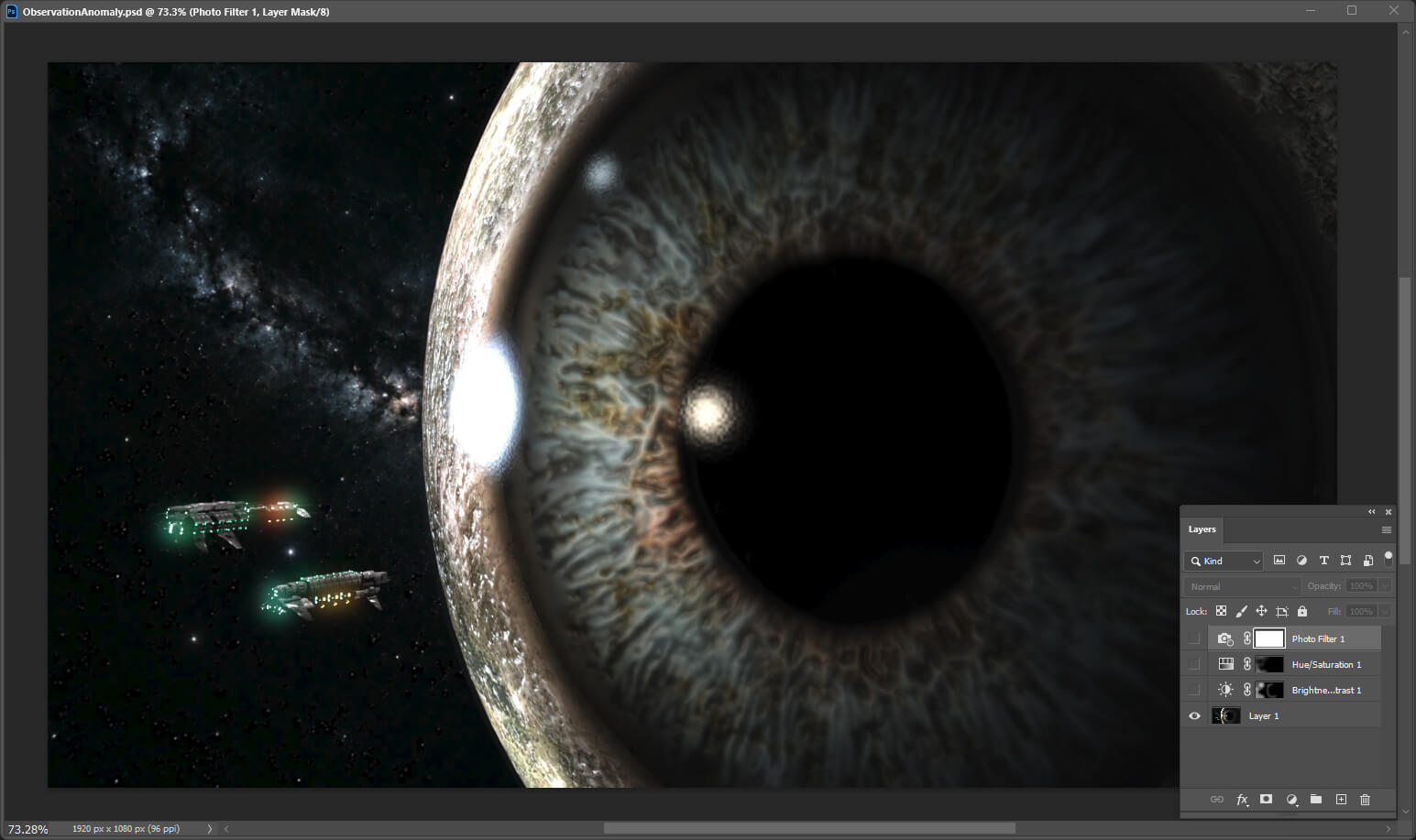Click link layers icon at panel bottom
The height and width of the screenshot is (840, 1416).
(1216, 800)
